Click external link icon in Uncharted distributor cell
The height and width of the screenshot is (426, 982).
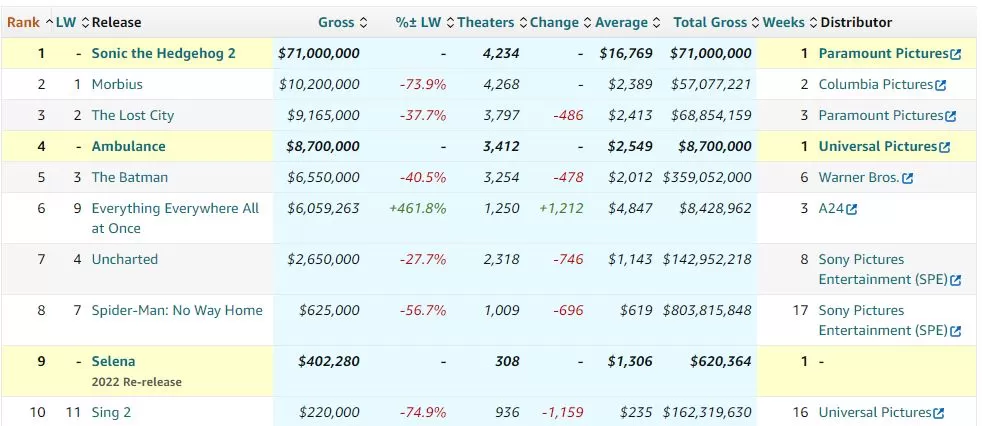point(955,280)
